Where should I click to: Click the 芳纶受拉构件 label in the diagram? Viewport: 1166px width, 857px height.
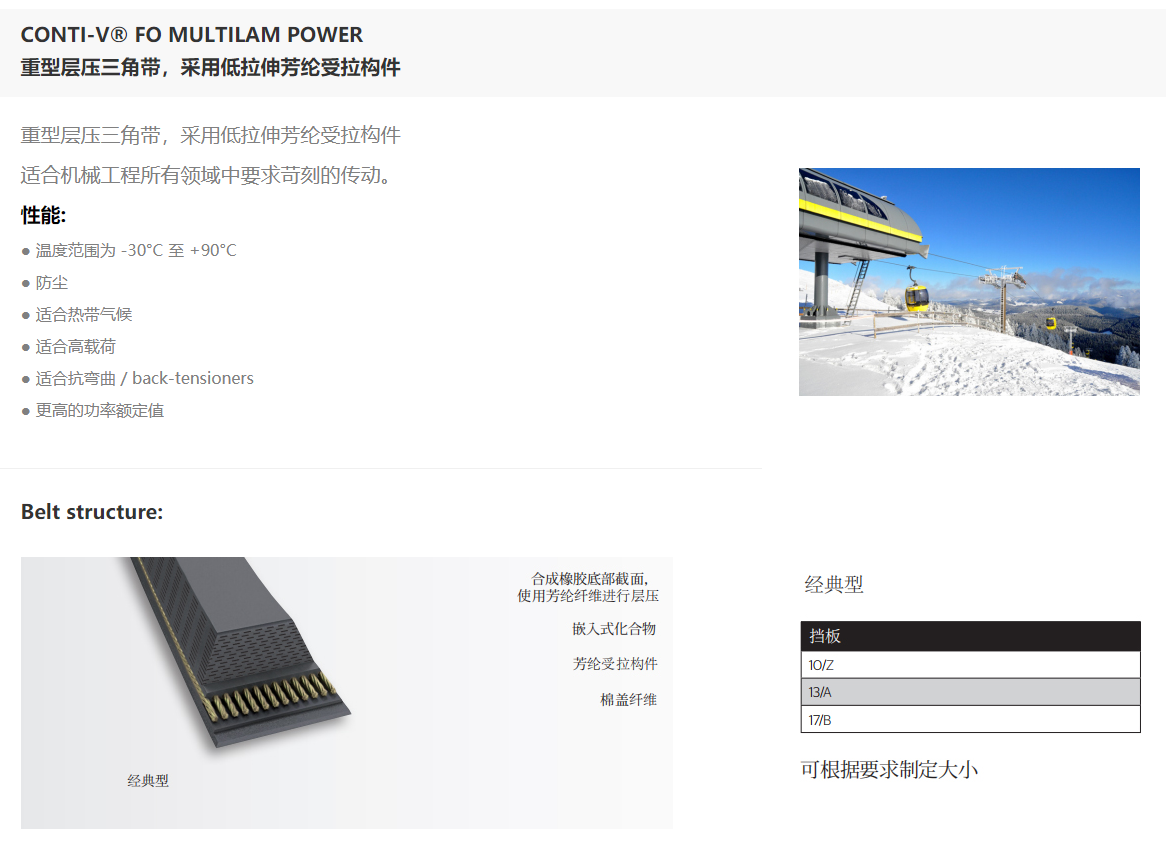click(615, 664)
